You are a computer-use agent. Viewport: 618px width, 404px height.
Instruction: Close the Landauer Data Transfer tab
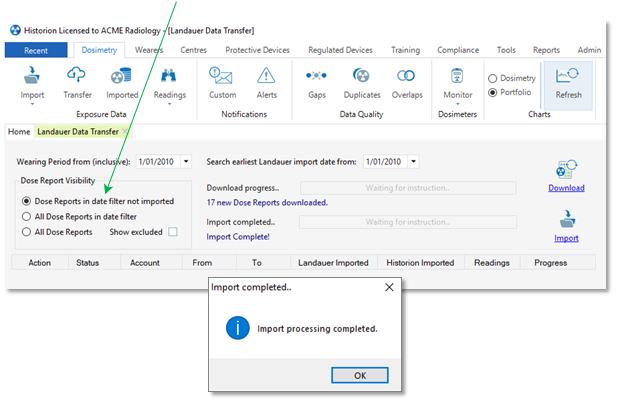125,131
